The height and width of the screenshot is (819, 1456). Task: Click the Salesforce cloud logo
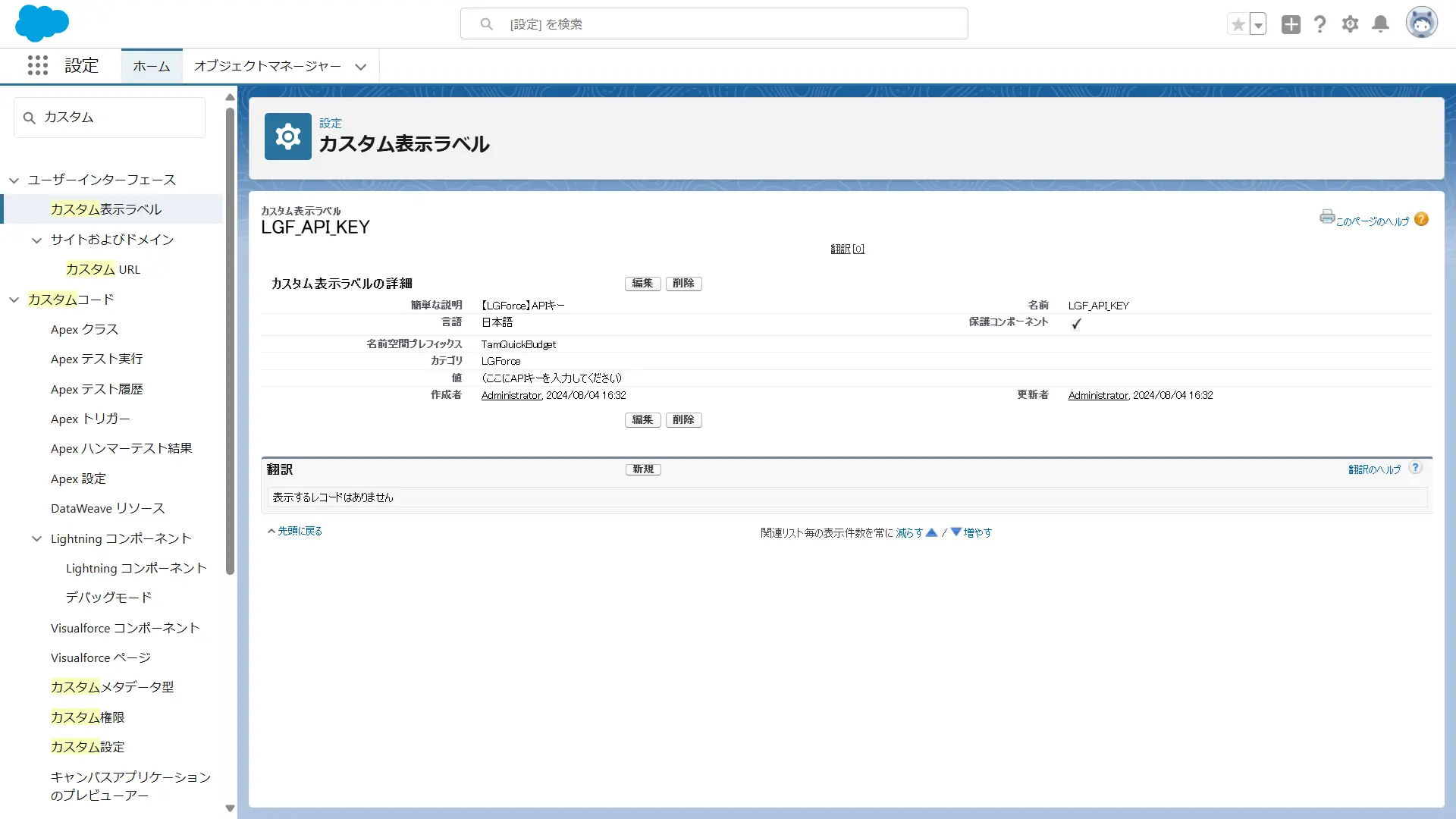[42, 24]
